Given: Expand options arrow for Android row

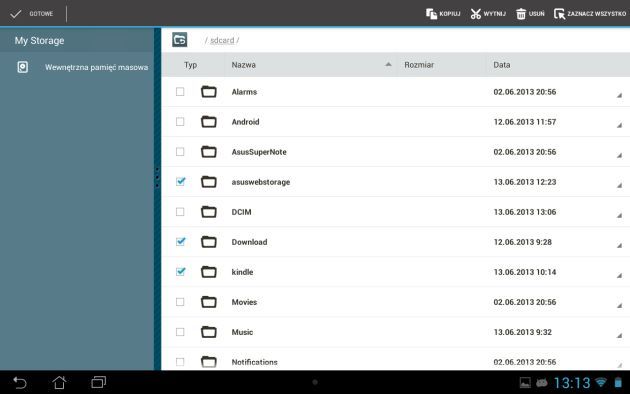Looking at the screenshot, I should coord(620,126).
